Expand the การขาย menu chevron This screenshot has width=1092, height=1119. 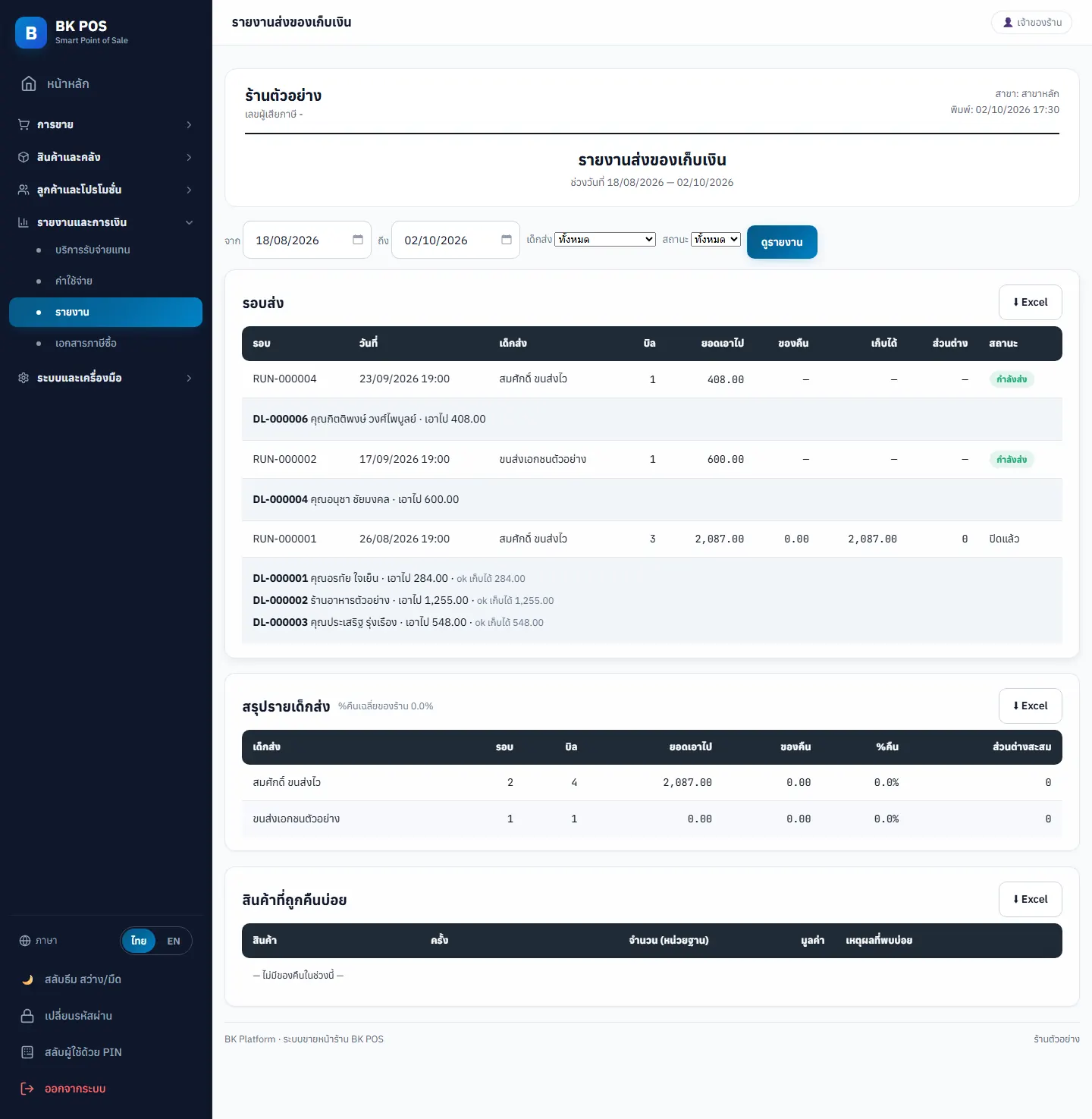(190, 124)
